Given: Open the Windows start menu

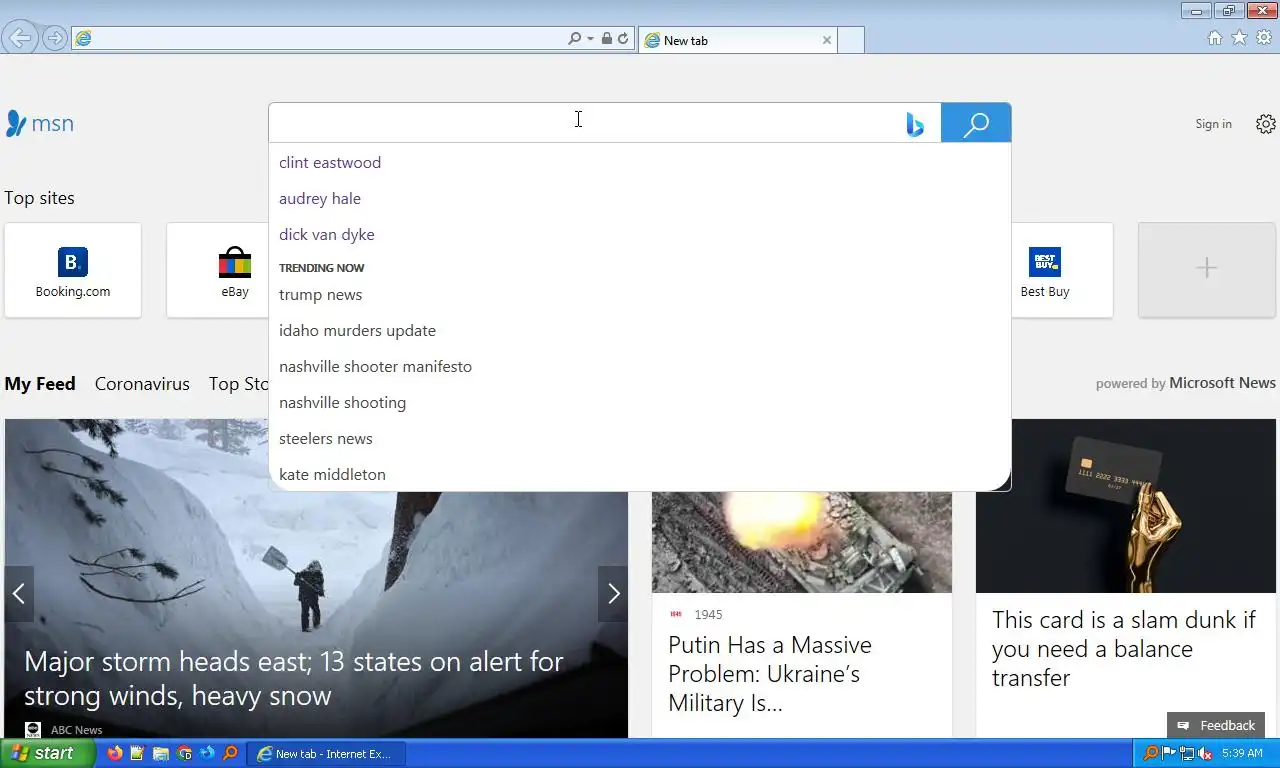Looking at the screenshot, I should 47,753.
